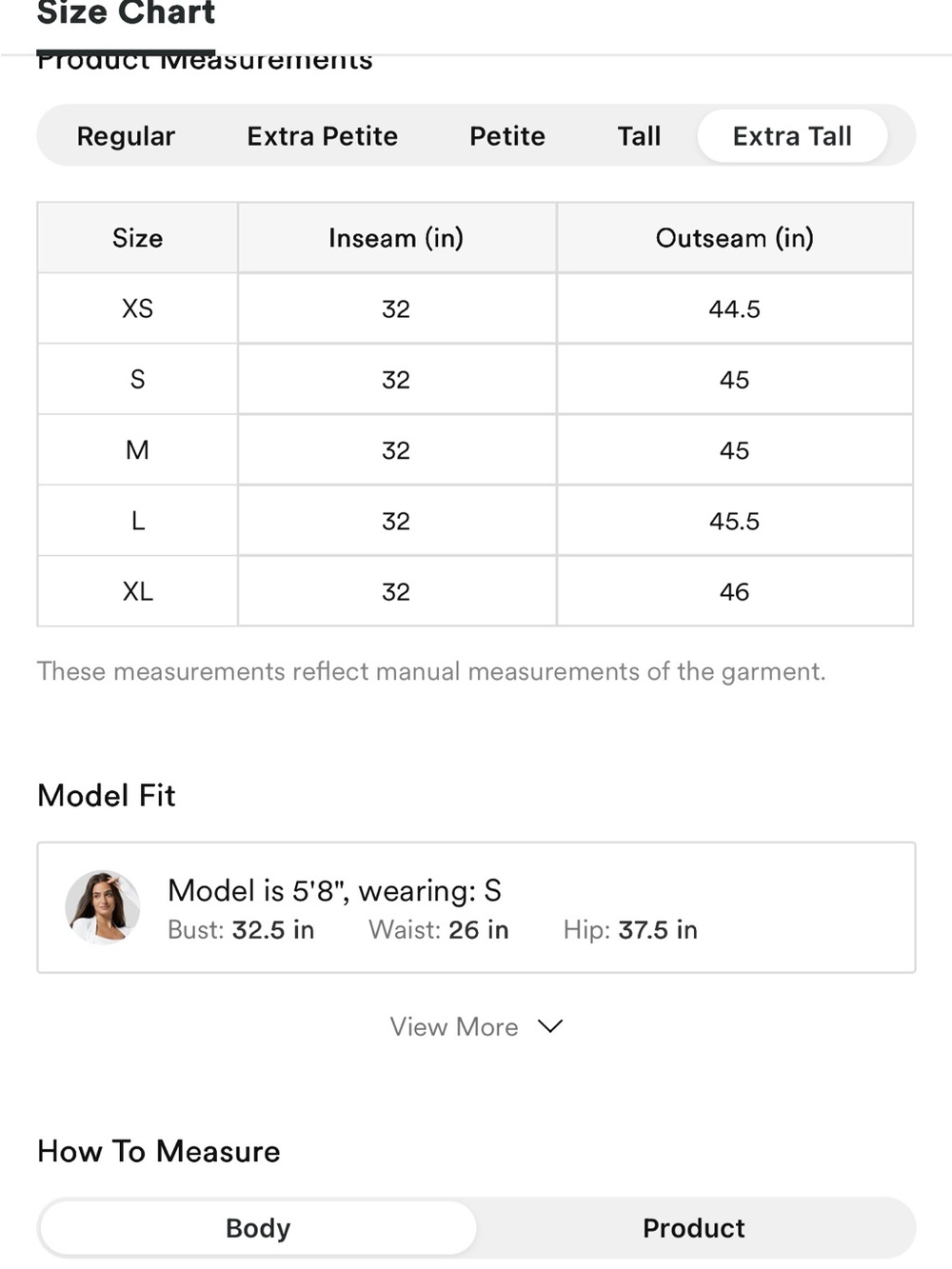Select the XS size row
Viewport: 952px width, 1269px height.
tap(475, 308)
